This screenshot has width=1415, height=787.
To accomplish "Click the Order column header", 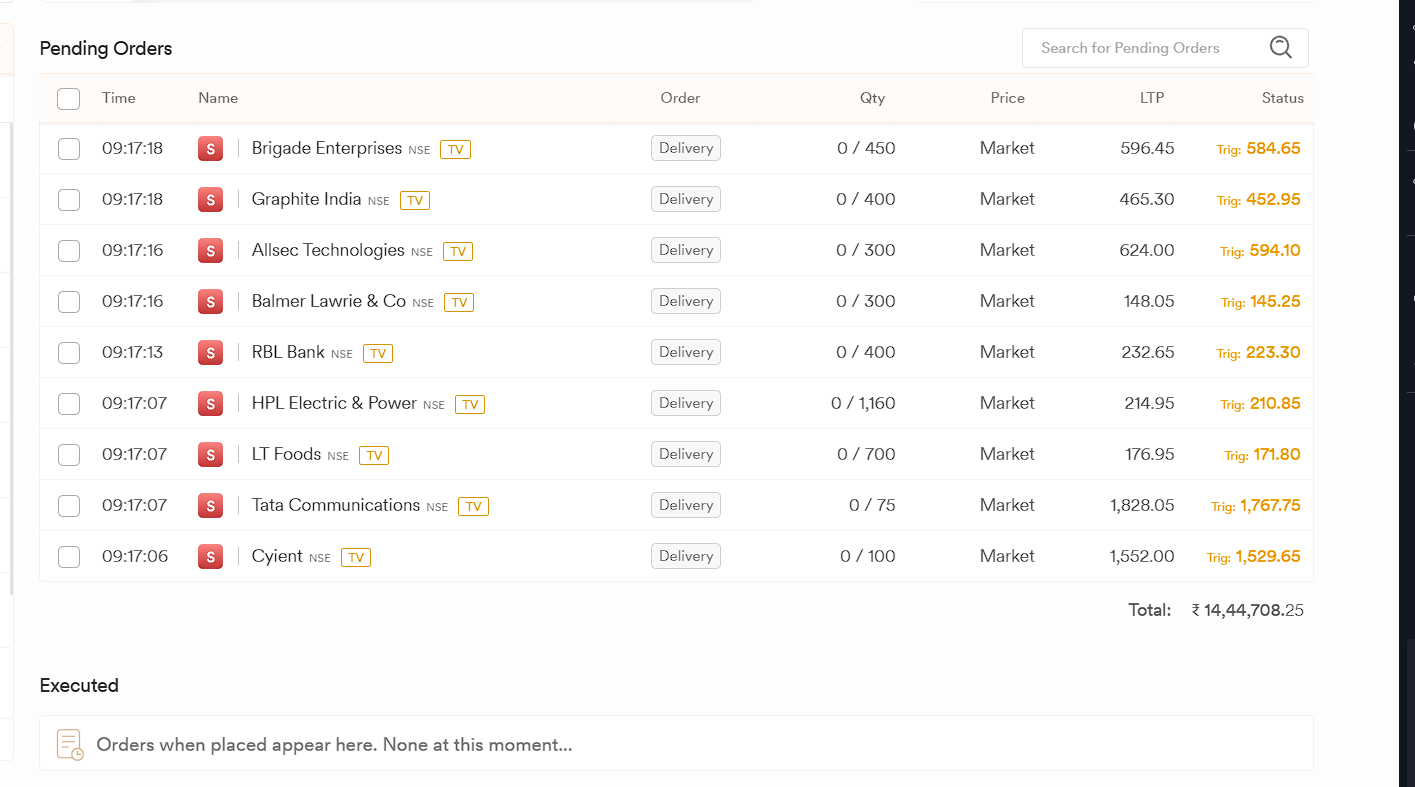I will pos(680,98).
